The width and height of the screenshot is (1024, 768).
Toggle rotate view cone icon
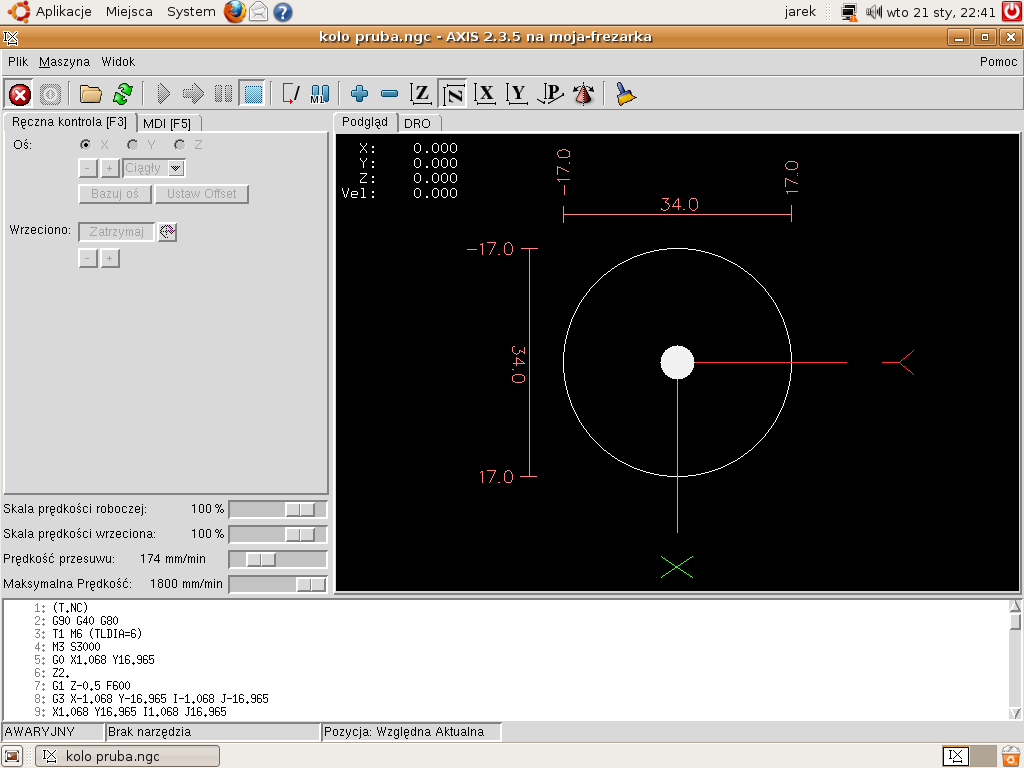pyautogui.click(x=583, y=94)
